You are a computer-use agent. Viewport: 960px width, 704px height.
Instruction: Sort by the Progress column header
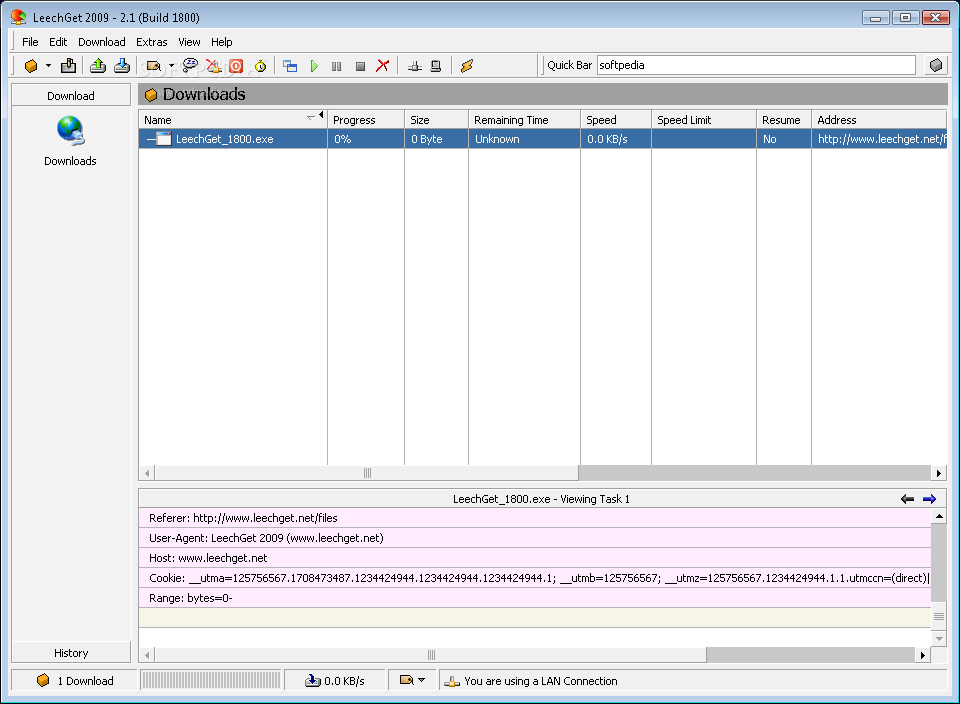click(366, 120)
